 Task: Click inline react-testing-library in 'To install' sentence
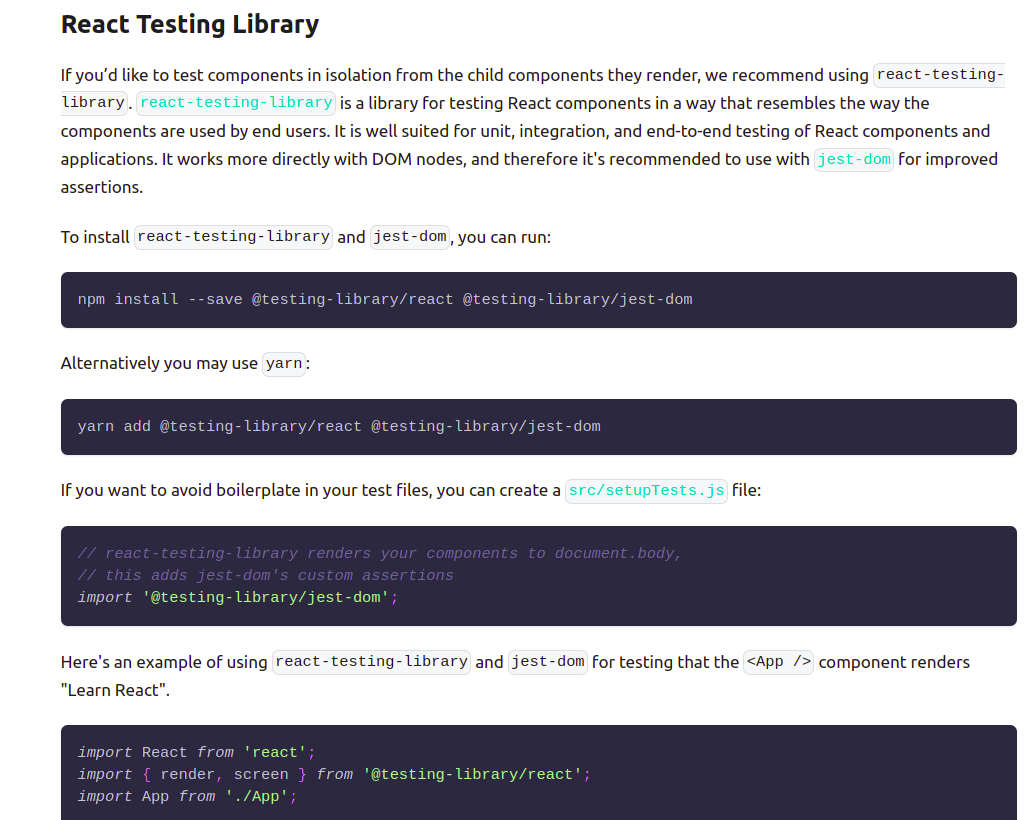click(x=233, y=237)
